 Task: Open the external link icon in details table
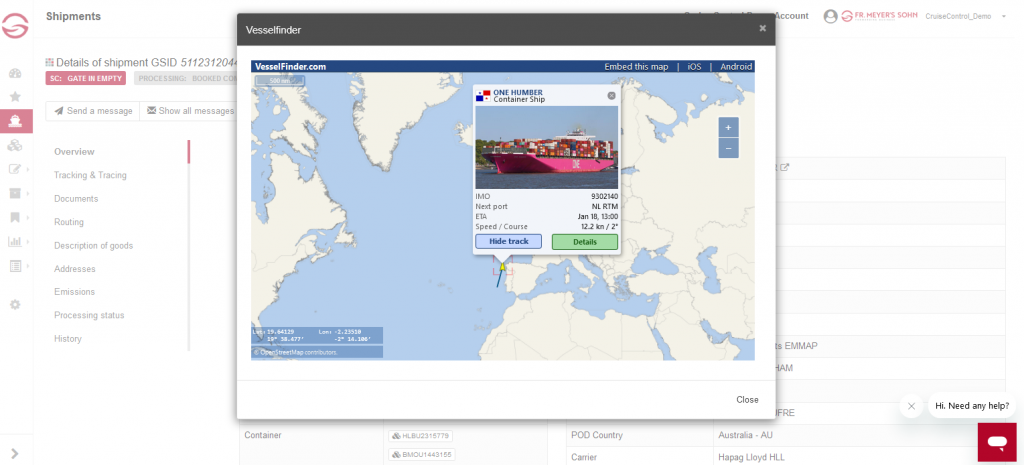(786, 167)
